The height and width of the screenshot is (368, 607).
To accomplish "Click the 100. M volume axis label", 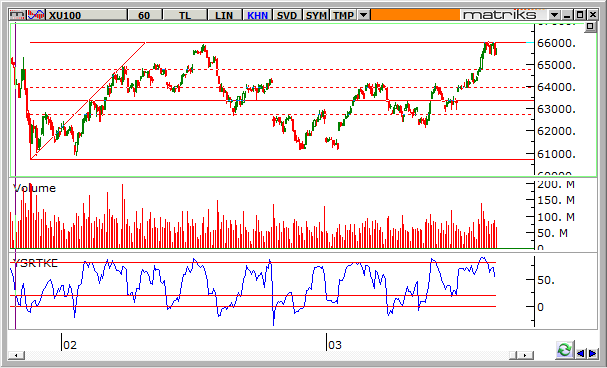I will point(556,217).
